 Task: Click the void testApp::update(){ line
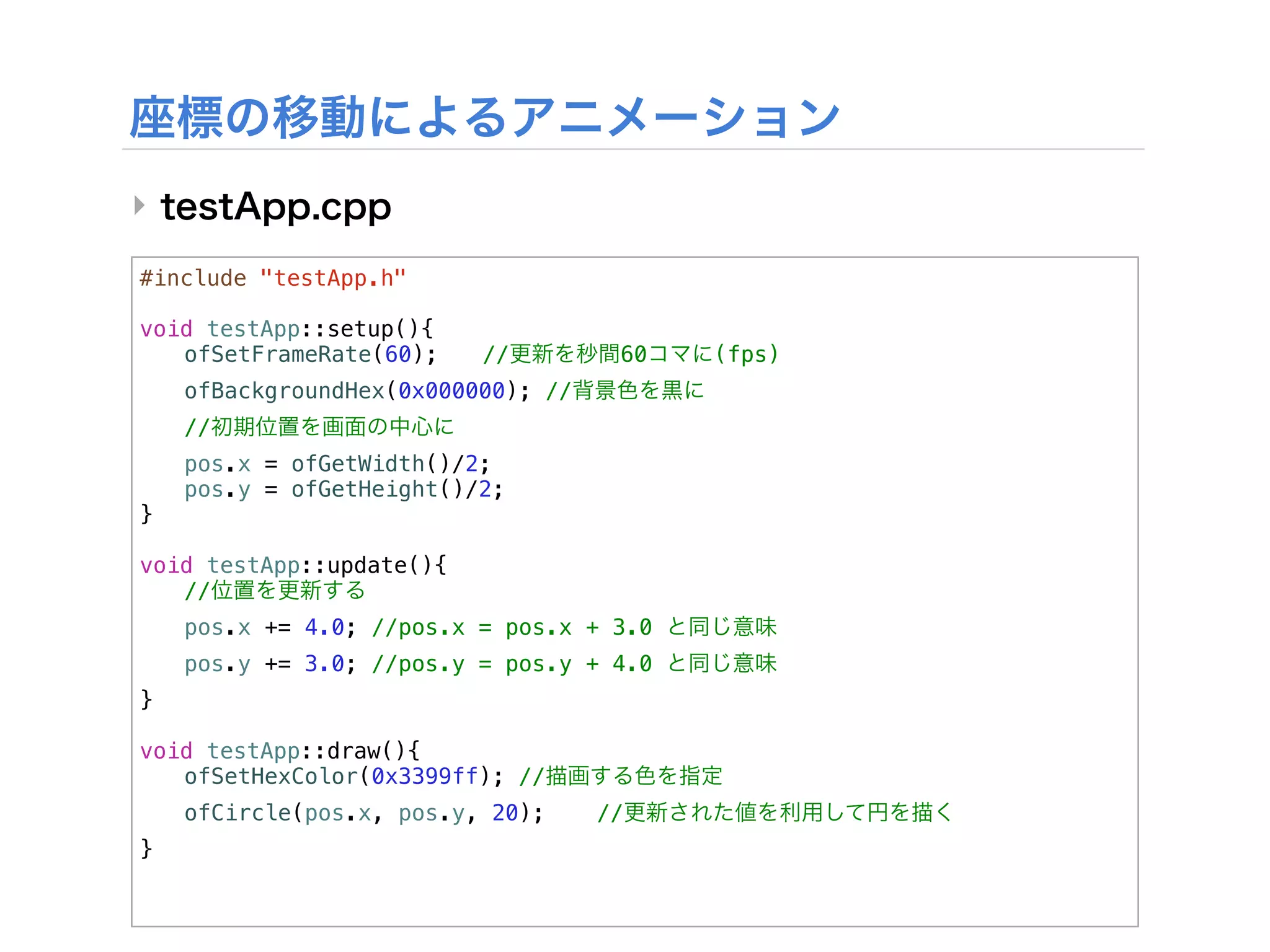(293, 565)
